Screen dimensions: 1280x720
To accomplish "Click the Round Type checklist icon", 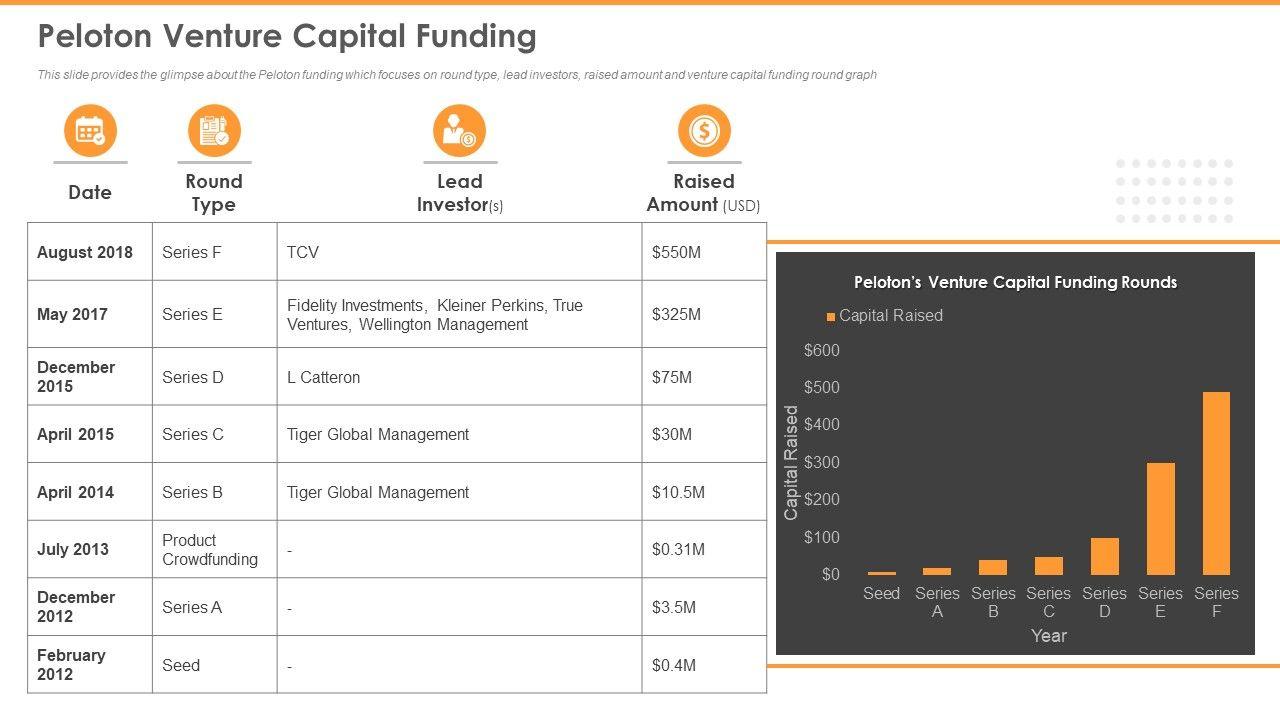I will click(x=214, y=131).
